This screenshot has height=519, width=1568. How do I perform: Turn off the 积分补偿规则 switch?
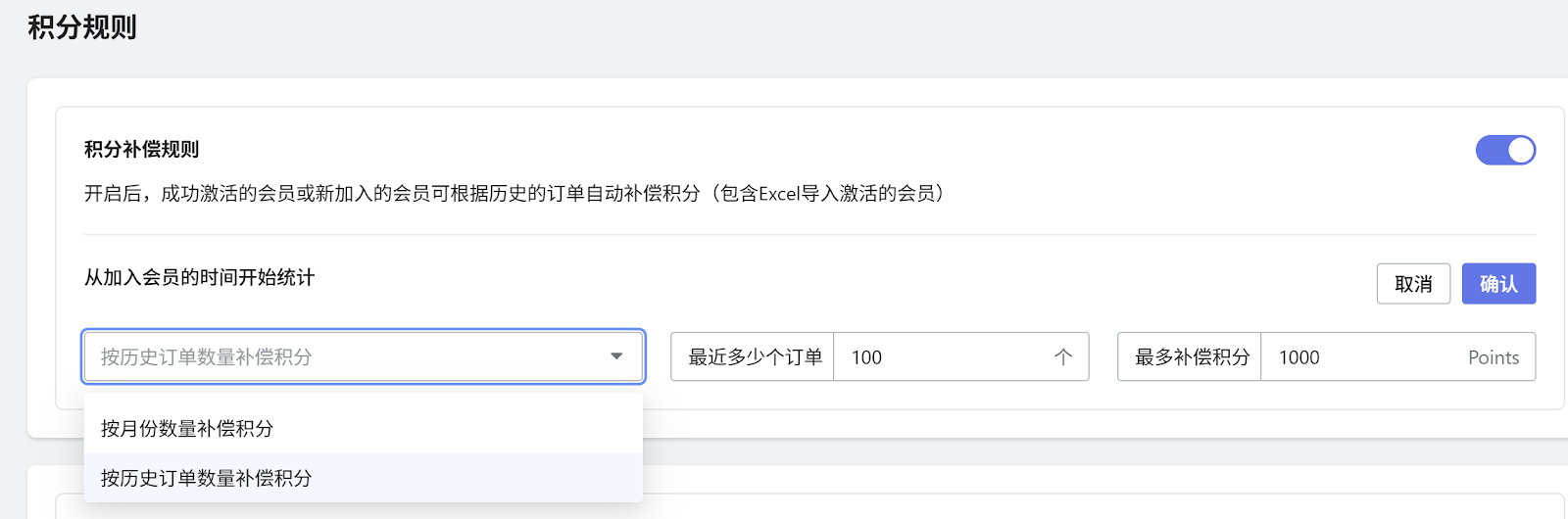click(x=1505, y=150)
